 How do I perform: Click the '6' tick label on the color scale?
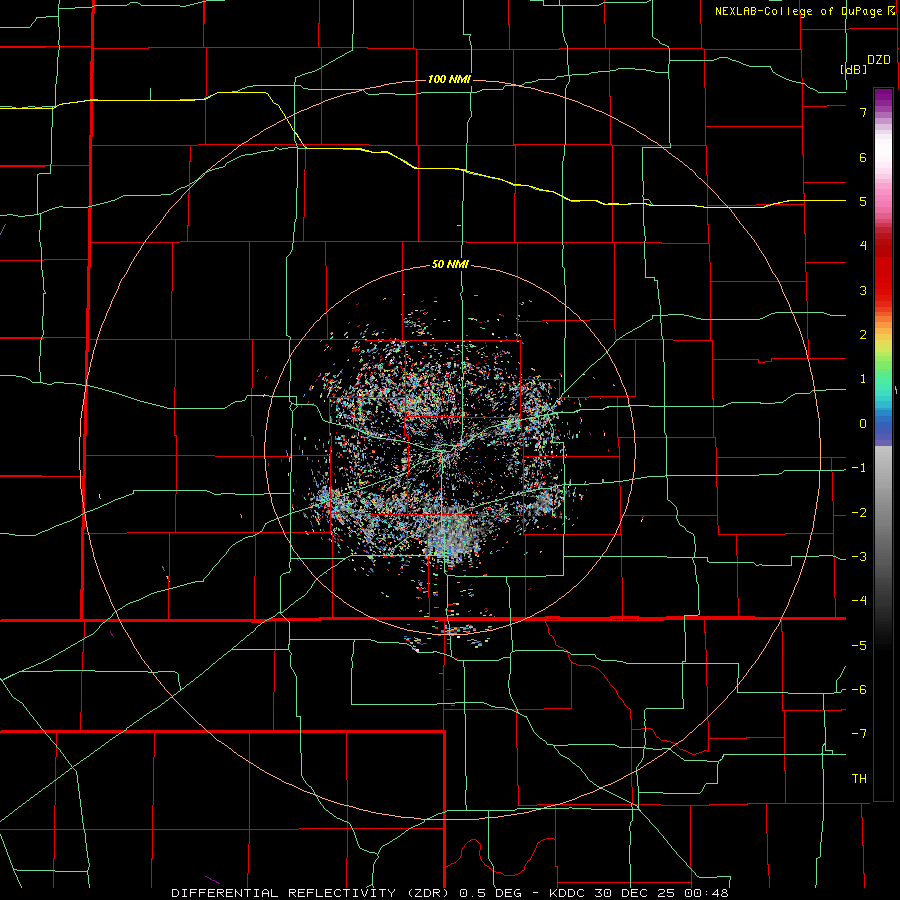pyautogui.click(x=863, y=157)
